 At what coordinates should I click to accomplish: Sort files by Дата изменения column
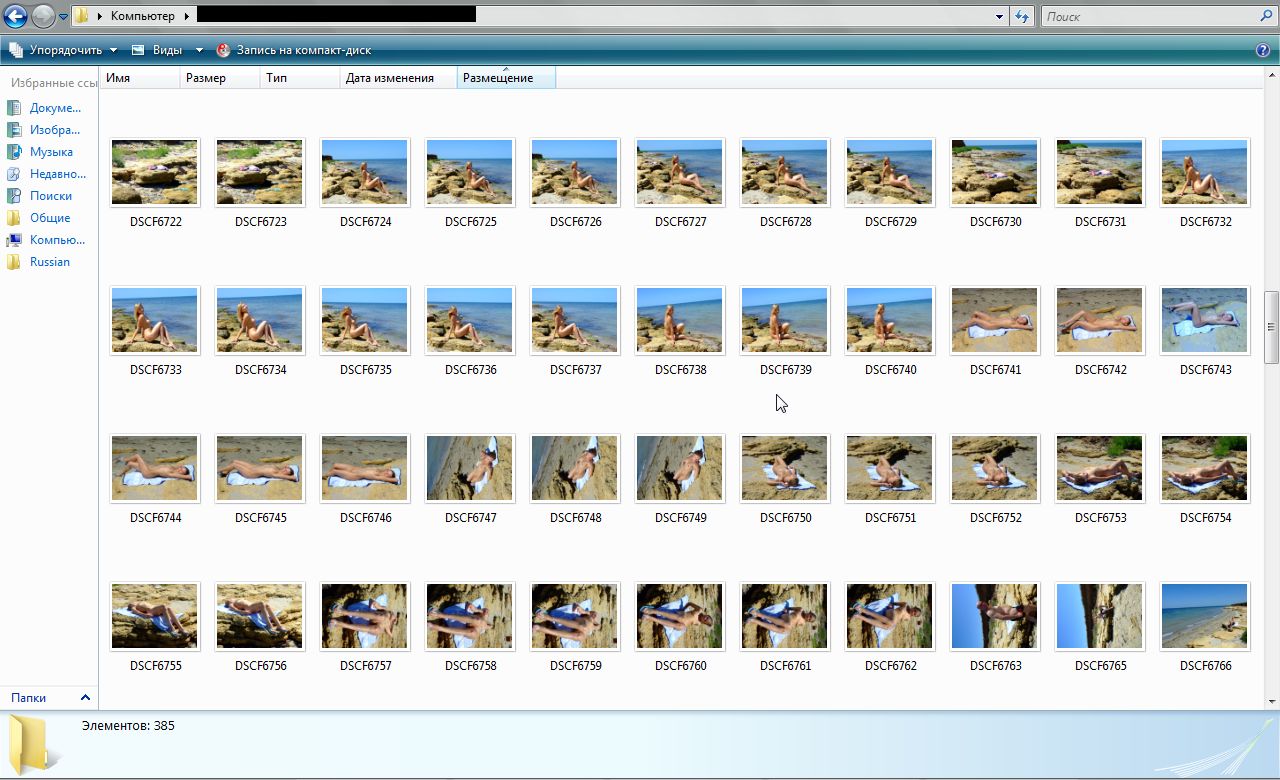(x=390, y=78)
